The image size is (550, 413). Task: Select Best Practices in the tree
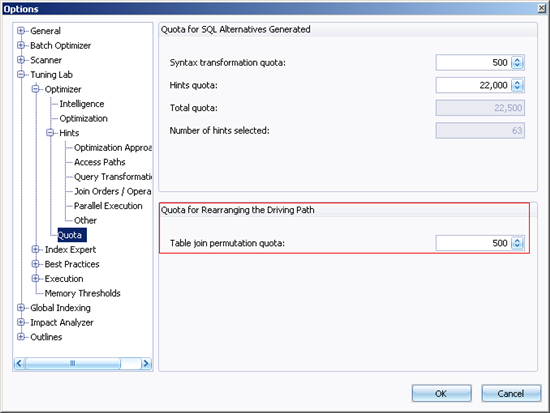(x=72, y=264)
